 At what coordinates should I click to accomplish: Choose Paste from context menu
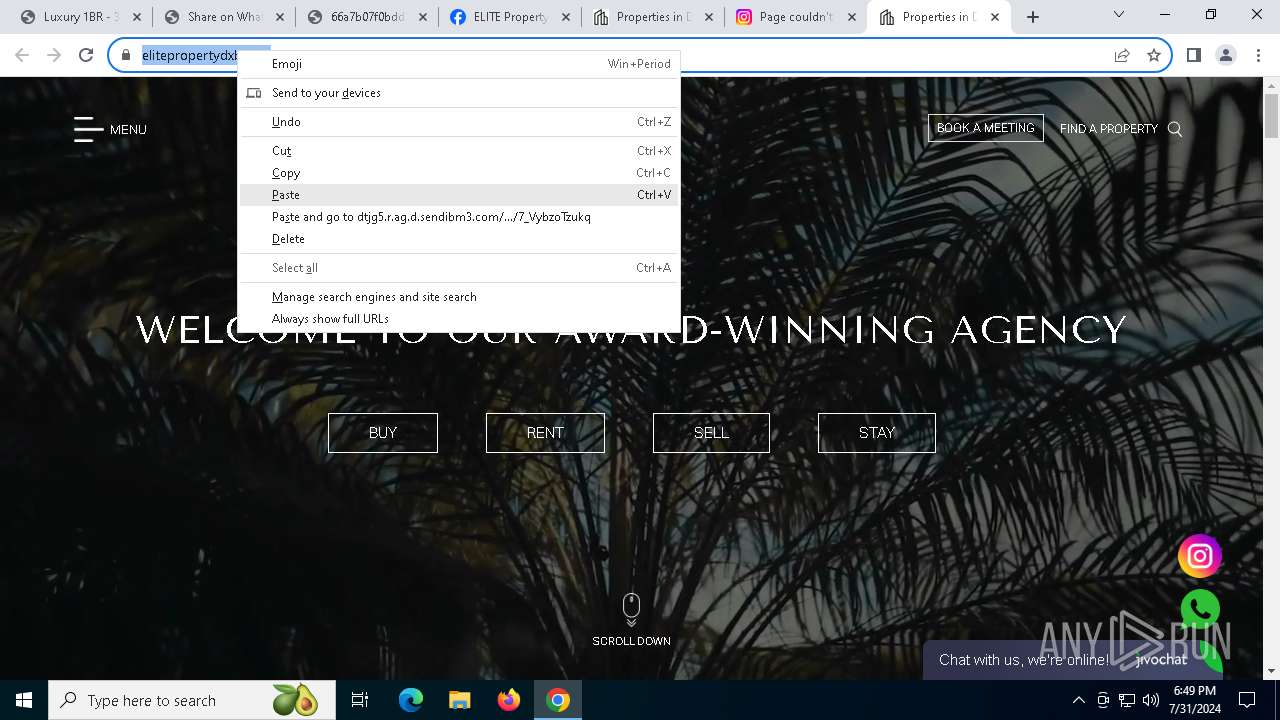[x=459, y=195]
